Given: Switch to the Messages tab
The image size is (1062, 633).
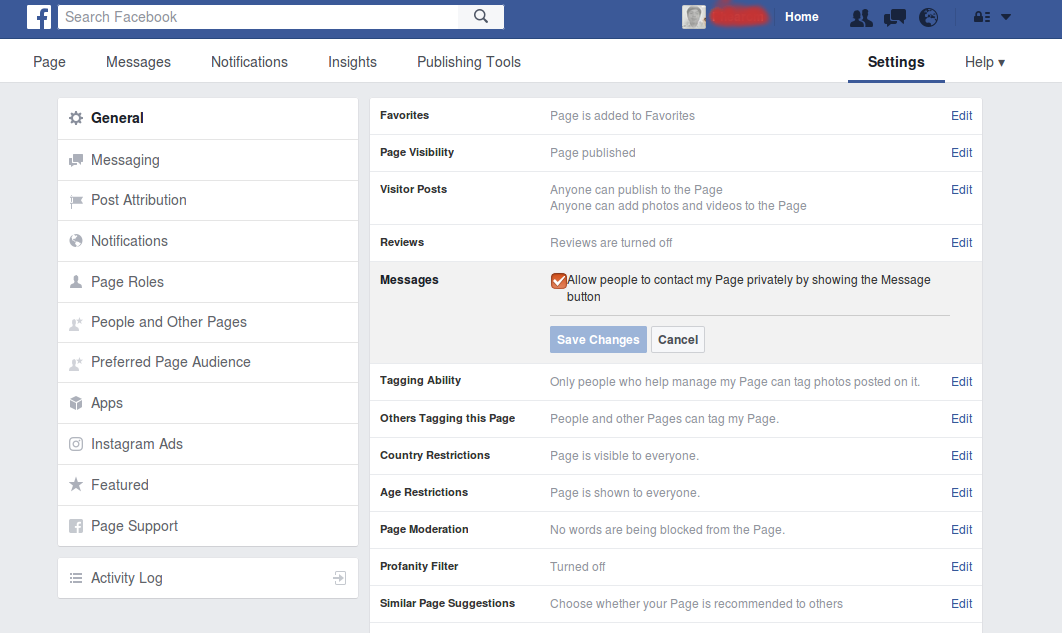Looking at the screenshot, I should tap(138, 62).
